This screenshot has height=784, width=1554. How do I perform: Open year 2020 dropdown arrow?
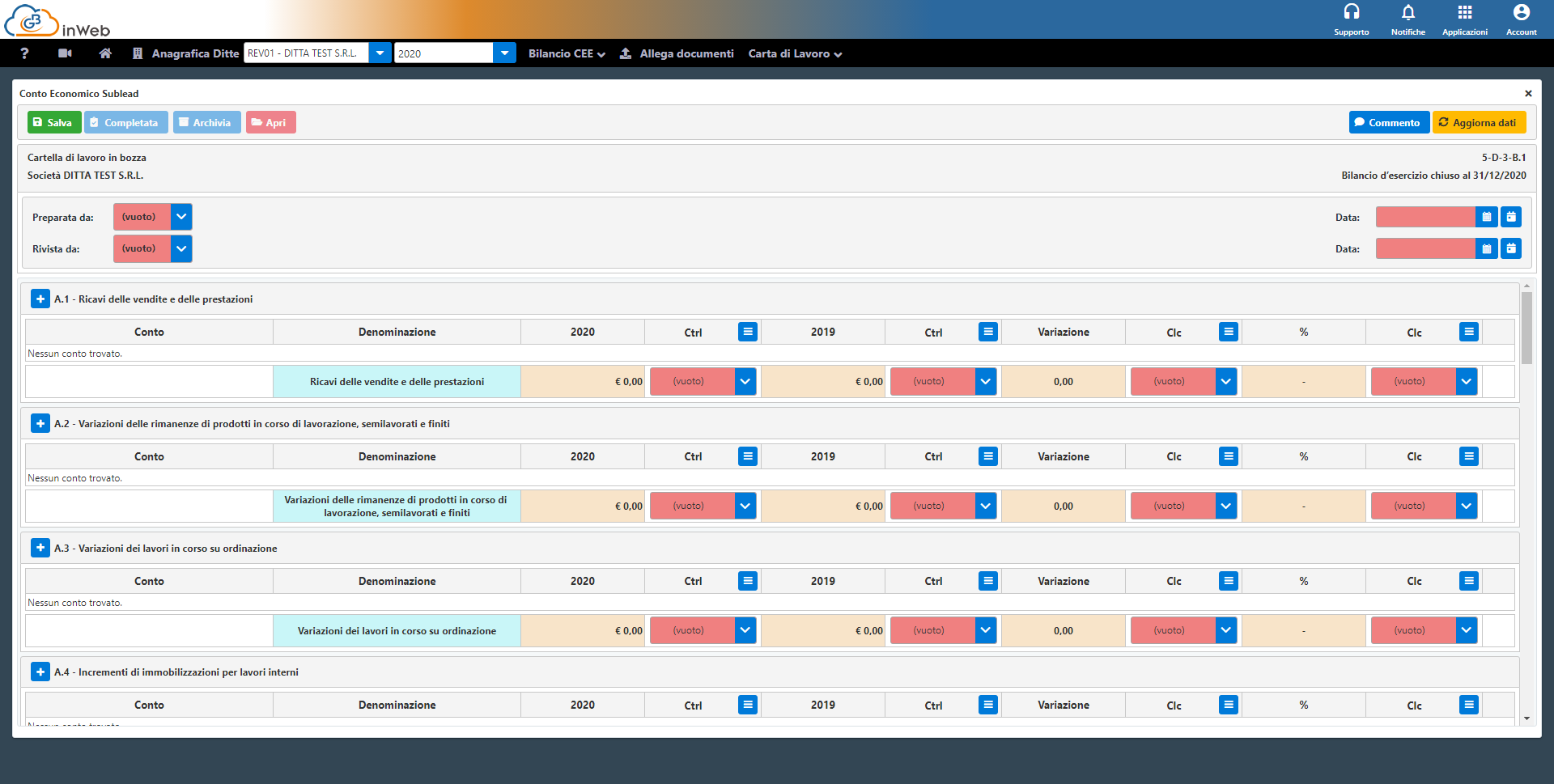(504, 53)
